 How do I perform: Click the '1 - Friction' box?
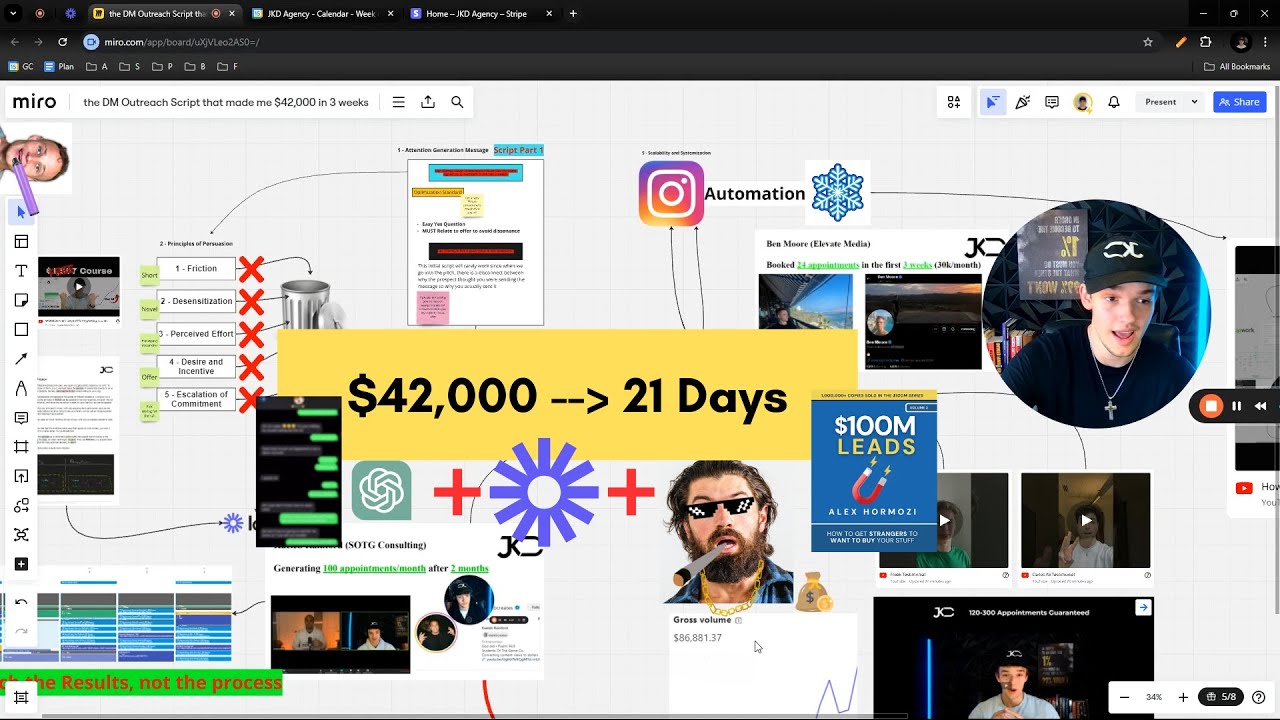click(196, 269)
